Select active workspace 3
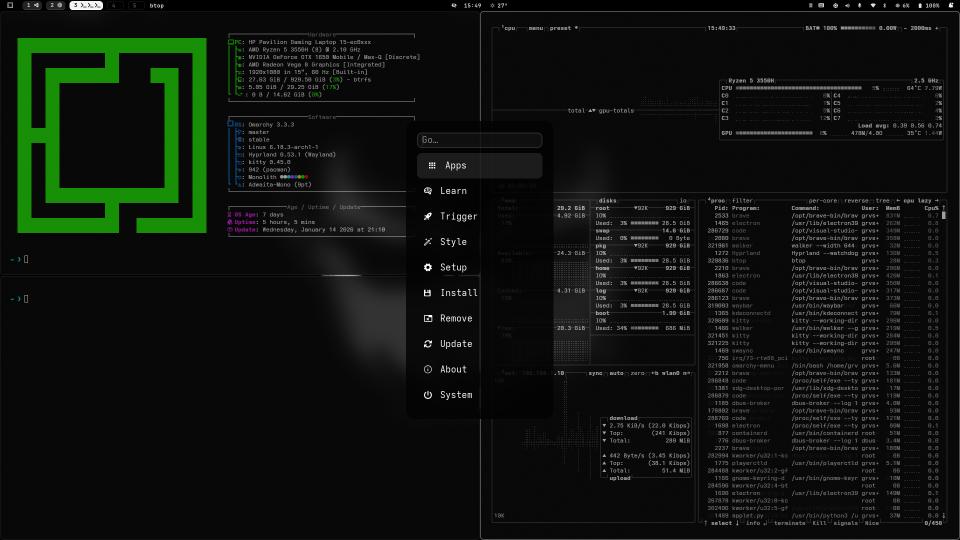960x540 pixels. 86,5
